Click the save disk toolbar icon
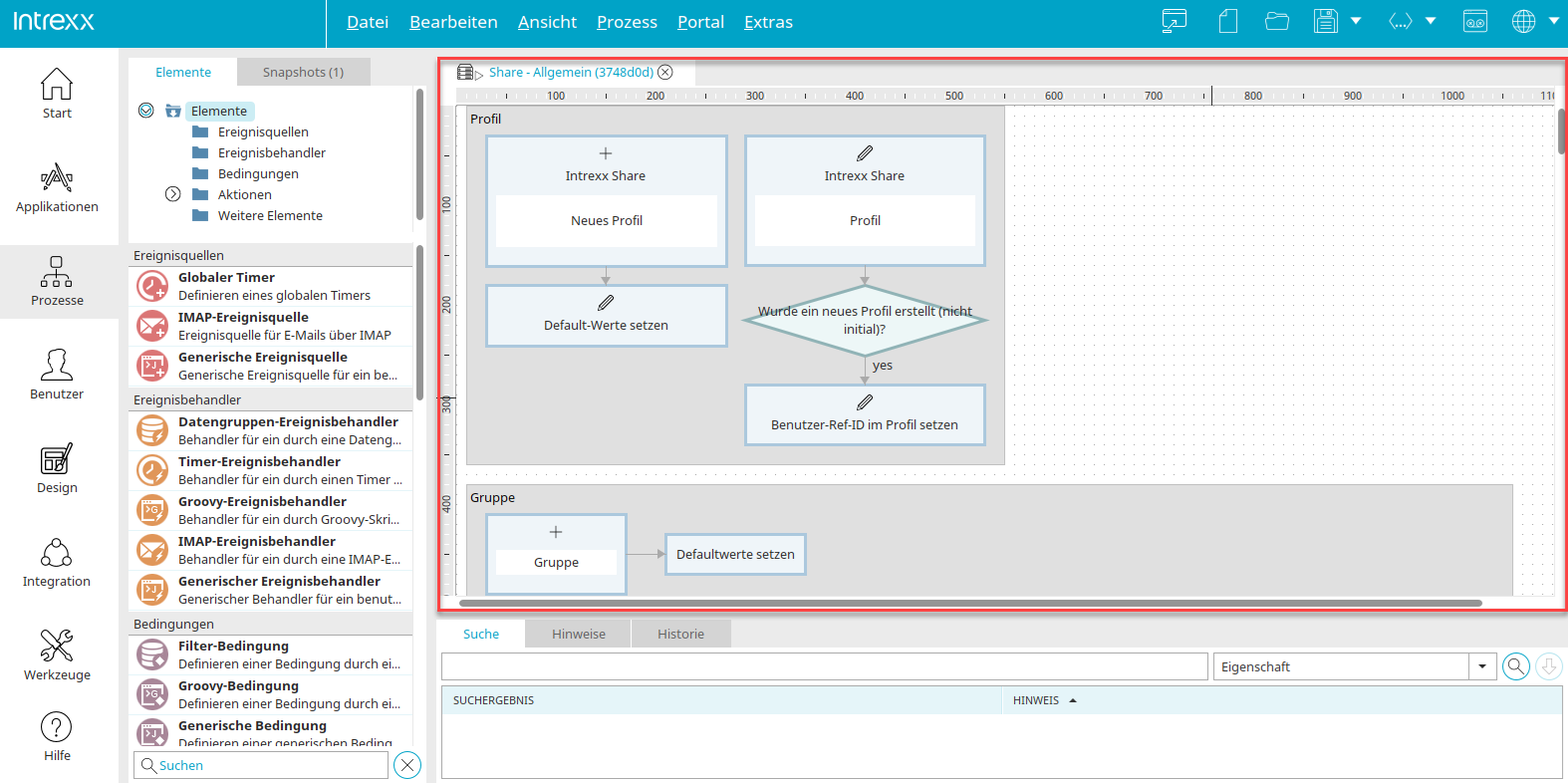 tap(1326, 21)
